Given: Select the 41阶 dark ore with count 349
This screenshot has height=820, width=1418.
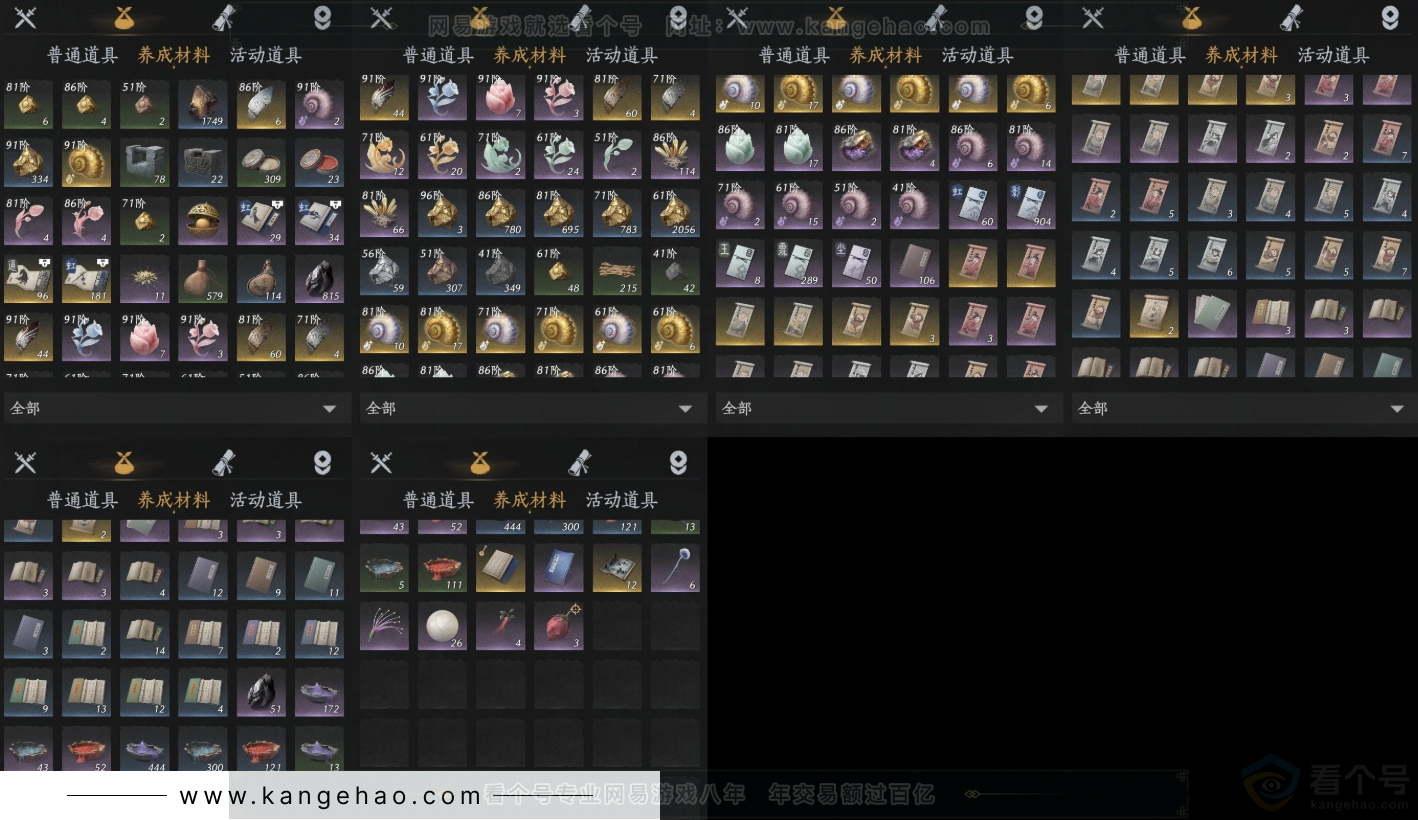Looking at the screenshot, I should (x=500, y=271).
